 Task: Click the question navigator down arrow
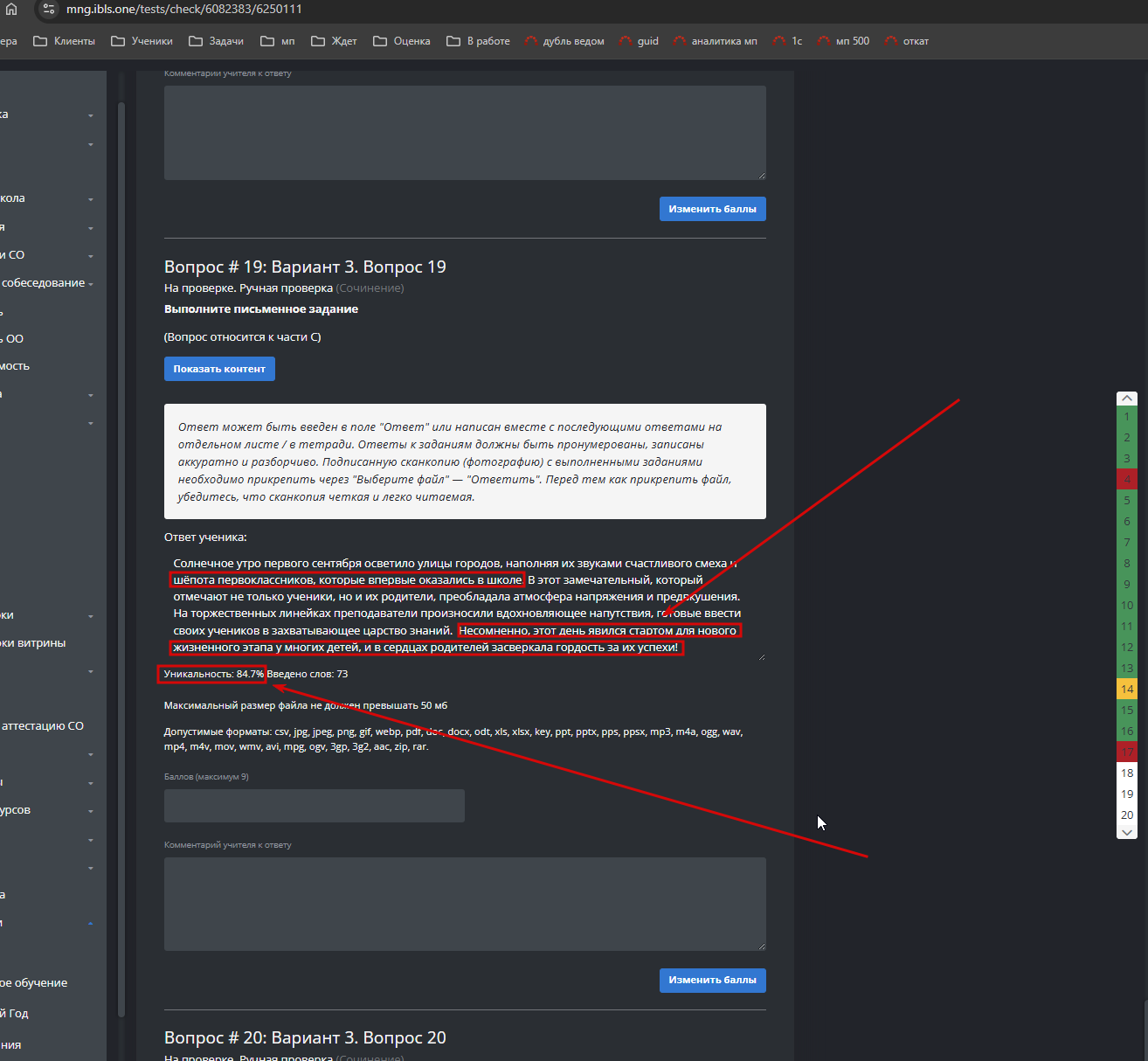(1127, 832)
